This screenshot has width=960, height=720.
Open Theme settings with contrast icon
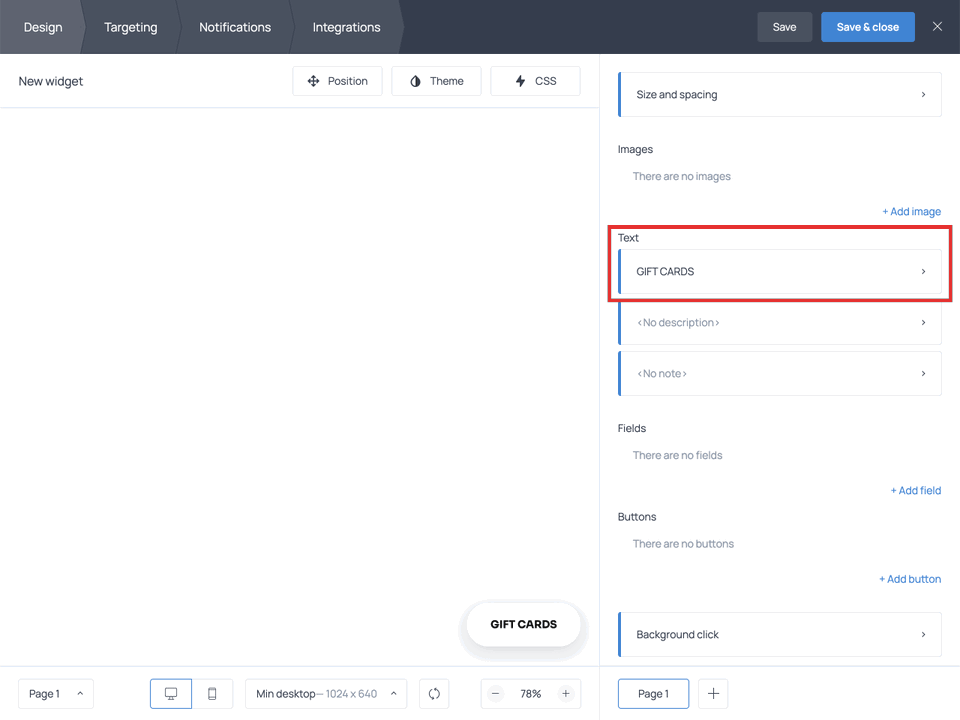pyautogui.click(x=436, y=81)
